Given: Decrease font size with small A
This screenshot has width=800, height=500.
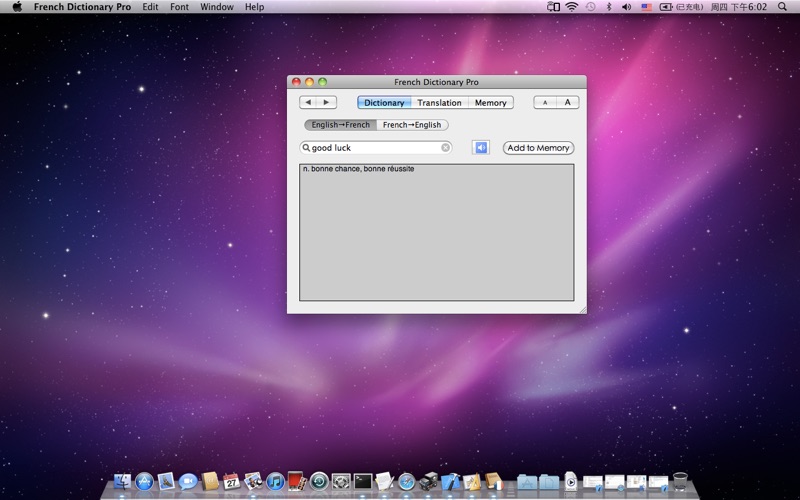Looking at the screenshot, I should pyautogui.click(x=545, y=102).
